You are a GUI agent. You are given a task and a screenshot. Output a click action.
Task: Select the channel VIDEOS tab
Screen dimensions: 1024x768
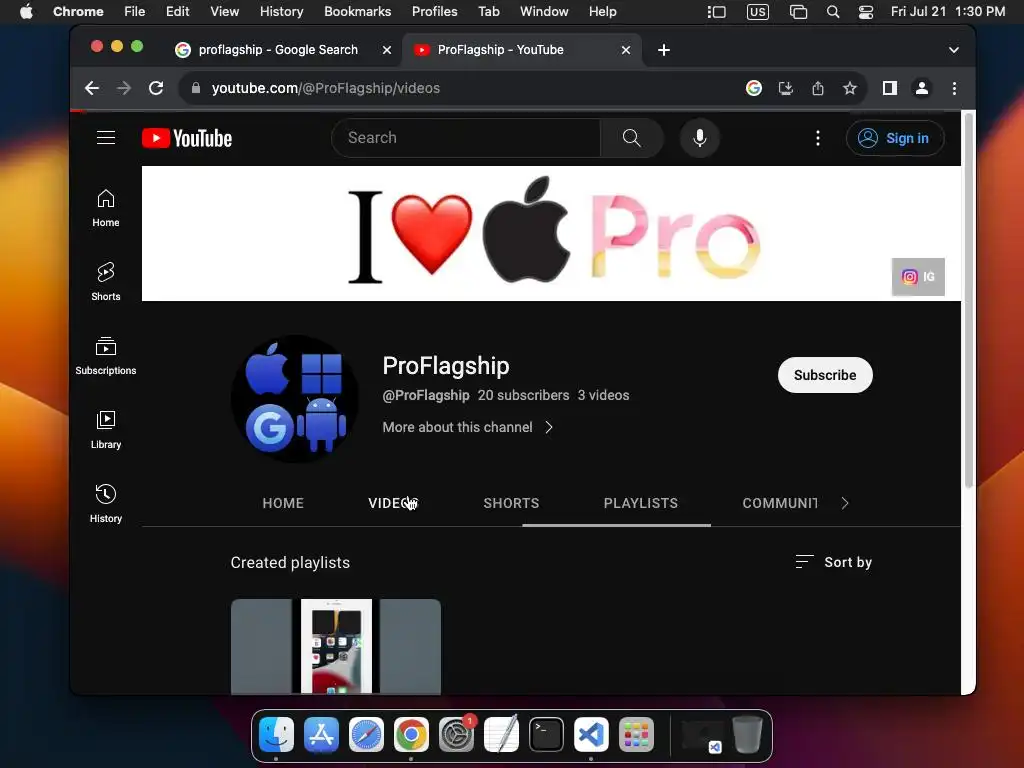pos(392,503)
